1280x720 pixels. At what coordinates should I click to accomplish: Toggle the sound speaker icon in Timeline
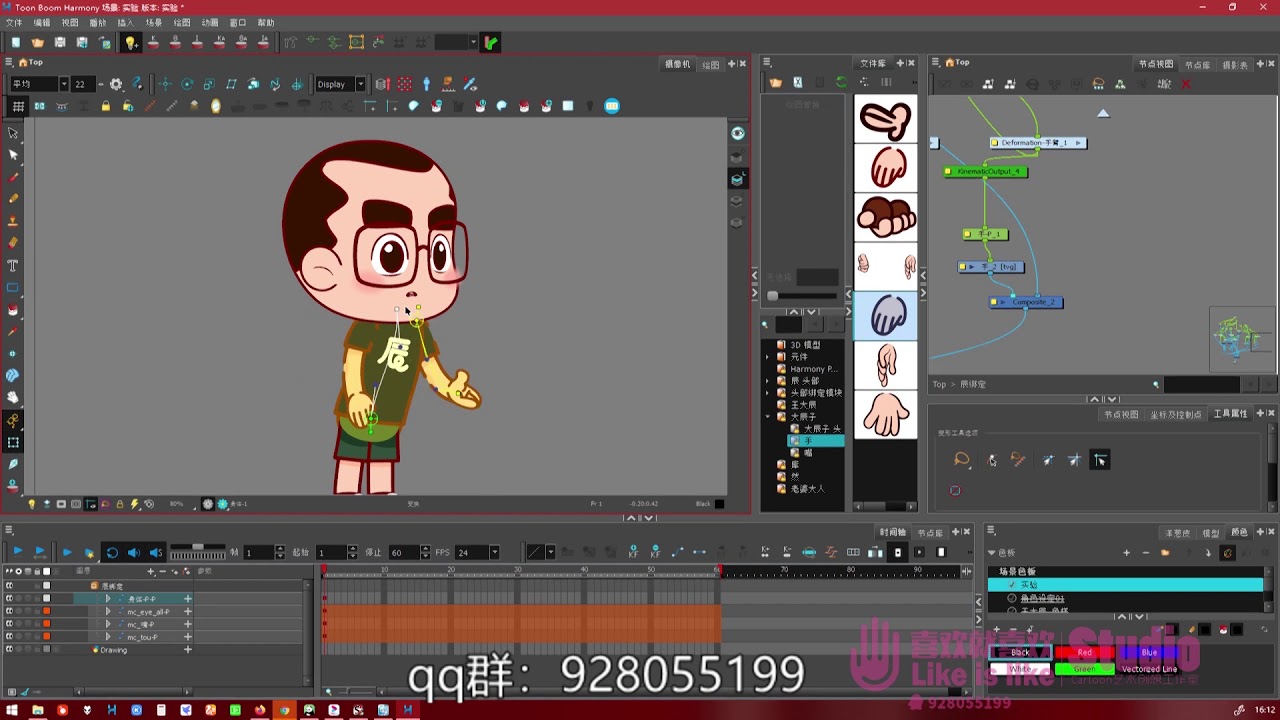click(x=134, y=552)
